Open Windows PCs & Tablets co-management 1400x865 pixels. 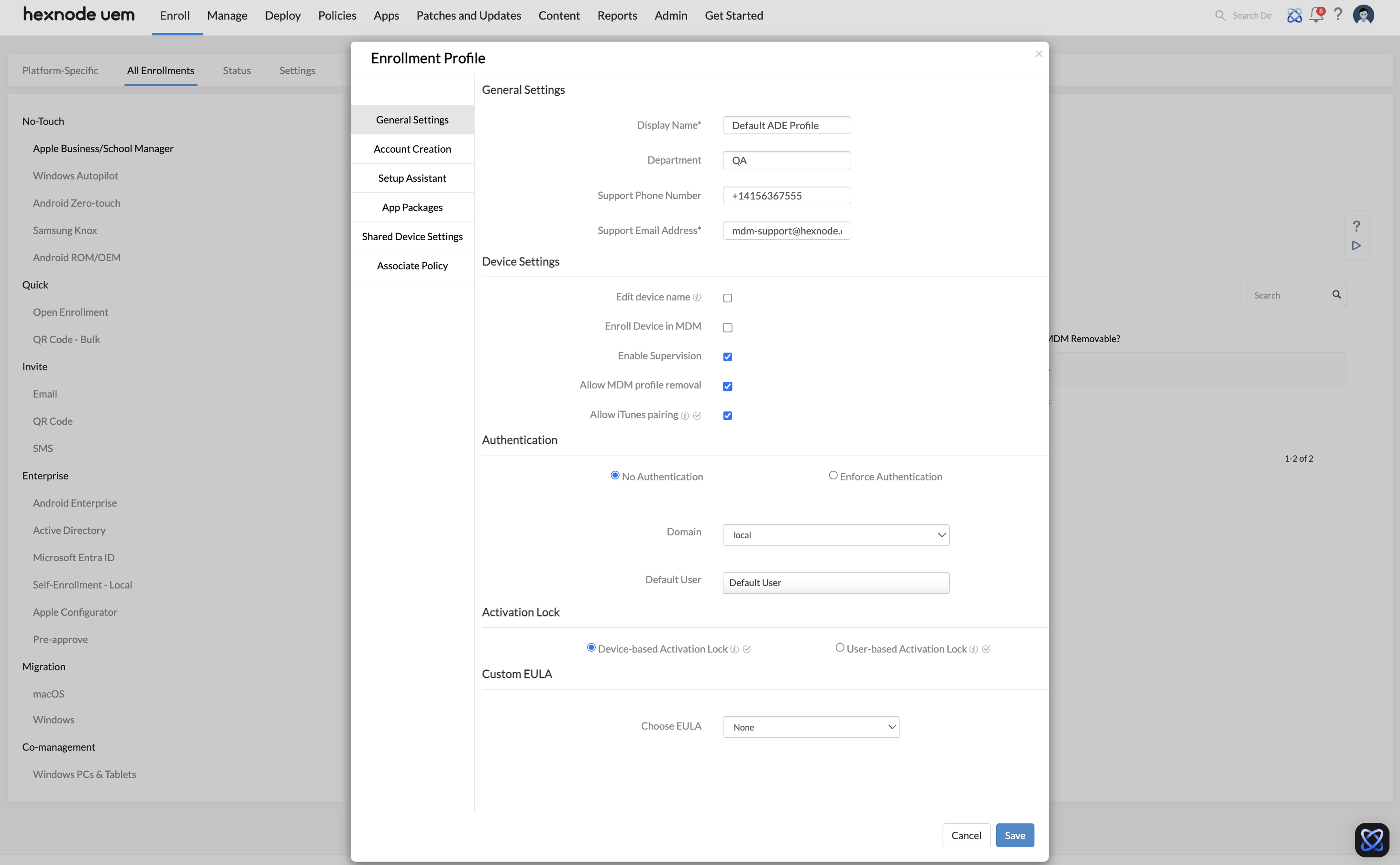click(x=84, y=774)
